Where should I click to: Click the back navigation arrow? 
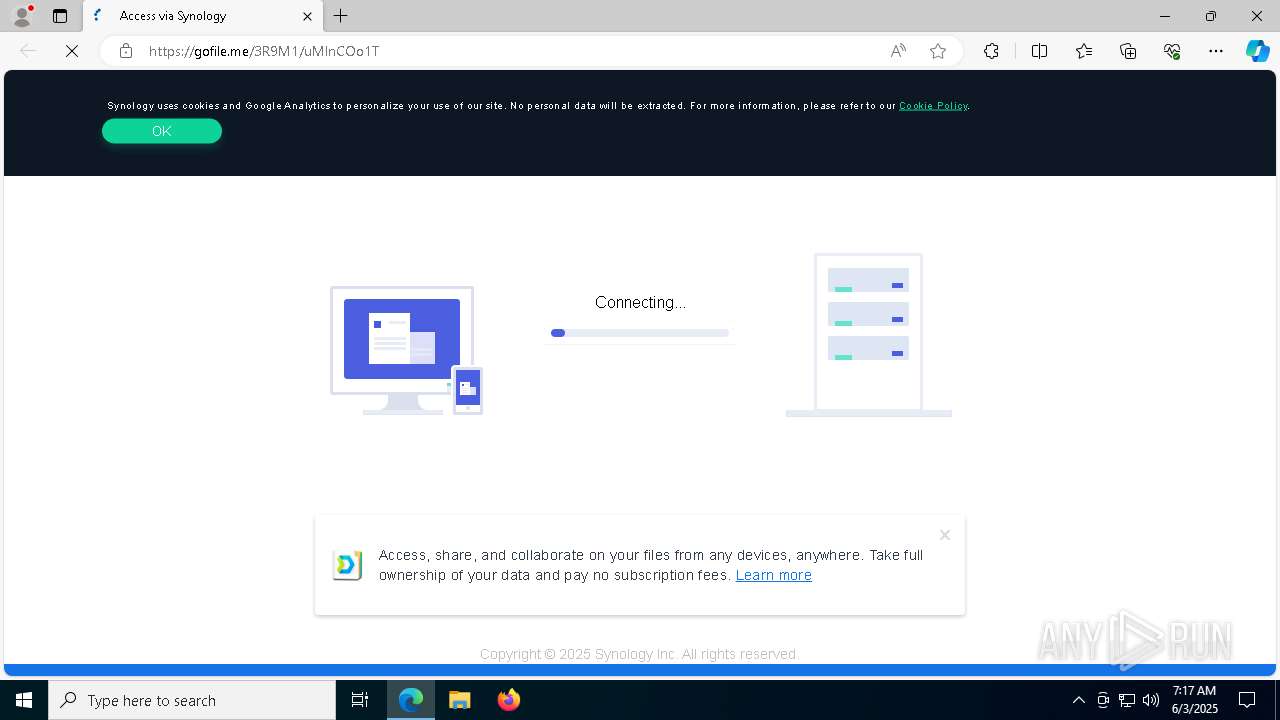(28, 51)
